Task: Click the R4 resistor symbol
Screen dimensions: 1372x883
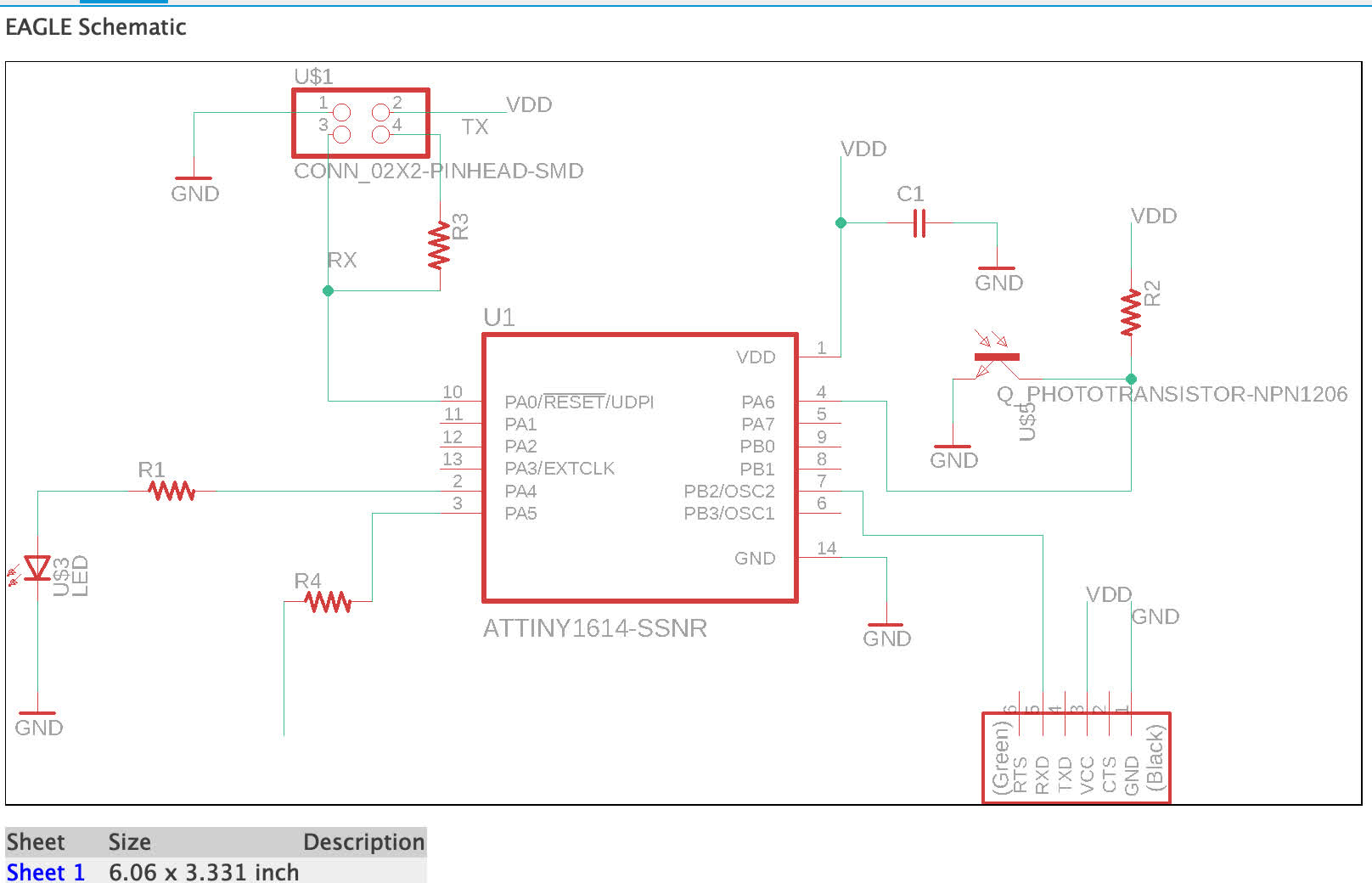Action: 328,602
